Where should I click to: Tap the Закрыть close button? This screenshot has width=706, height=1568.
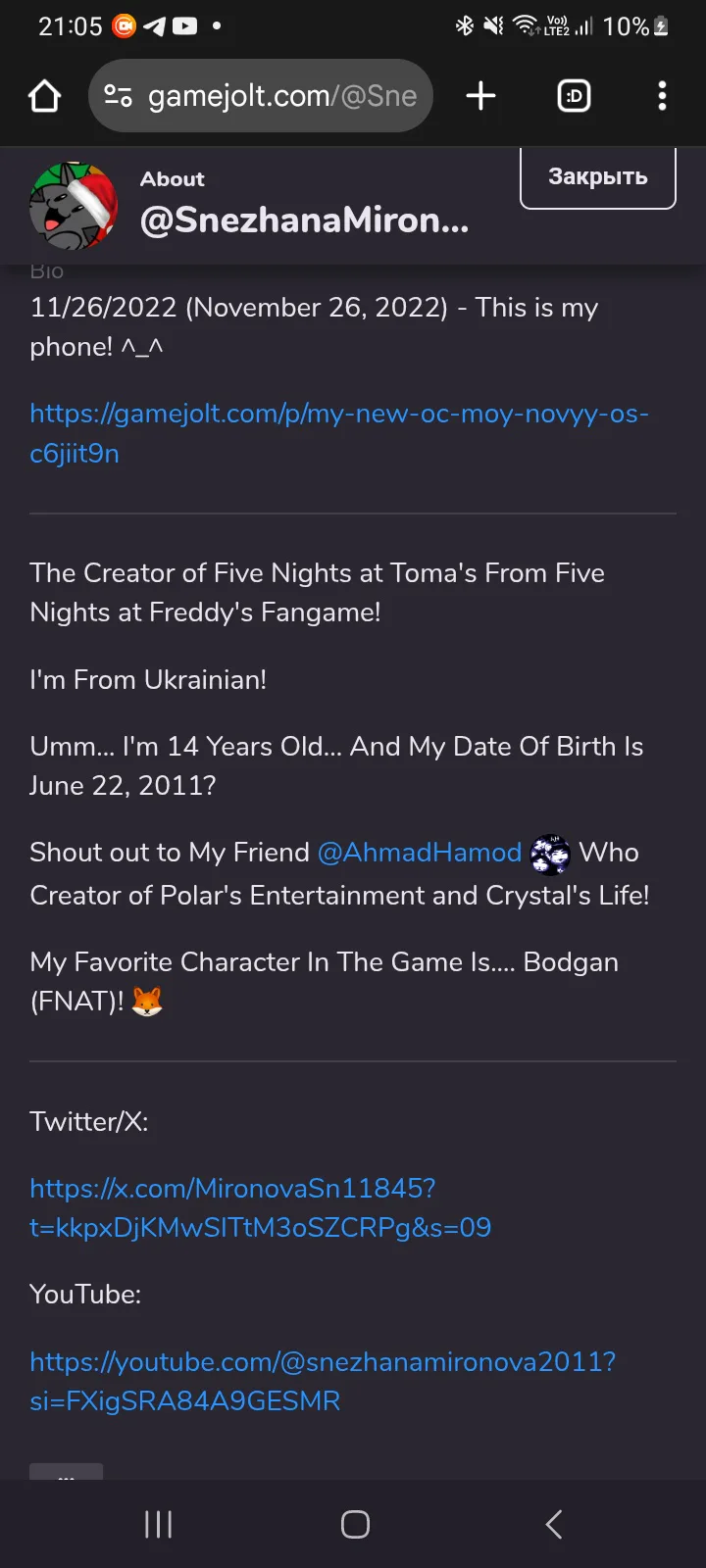[597, 177]
